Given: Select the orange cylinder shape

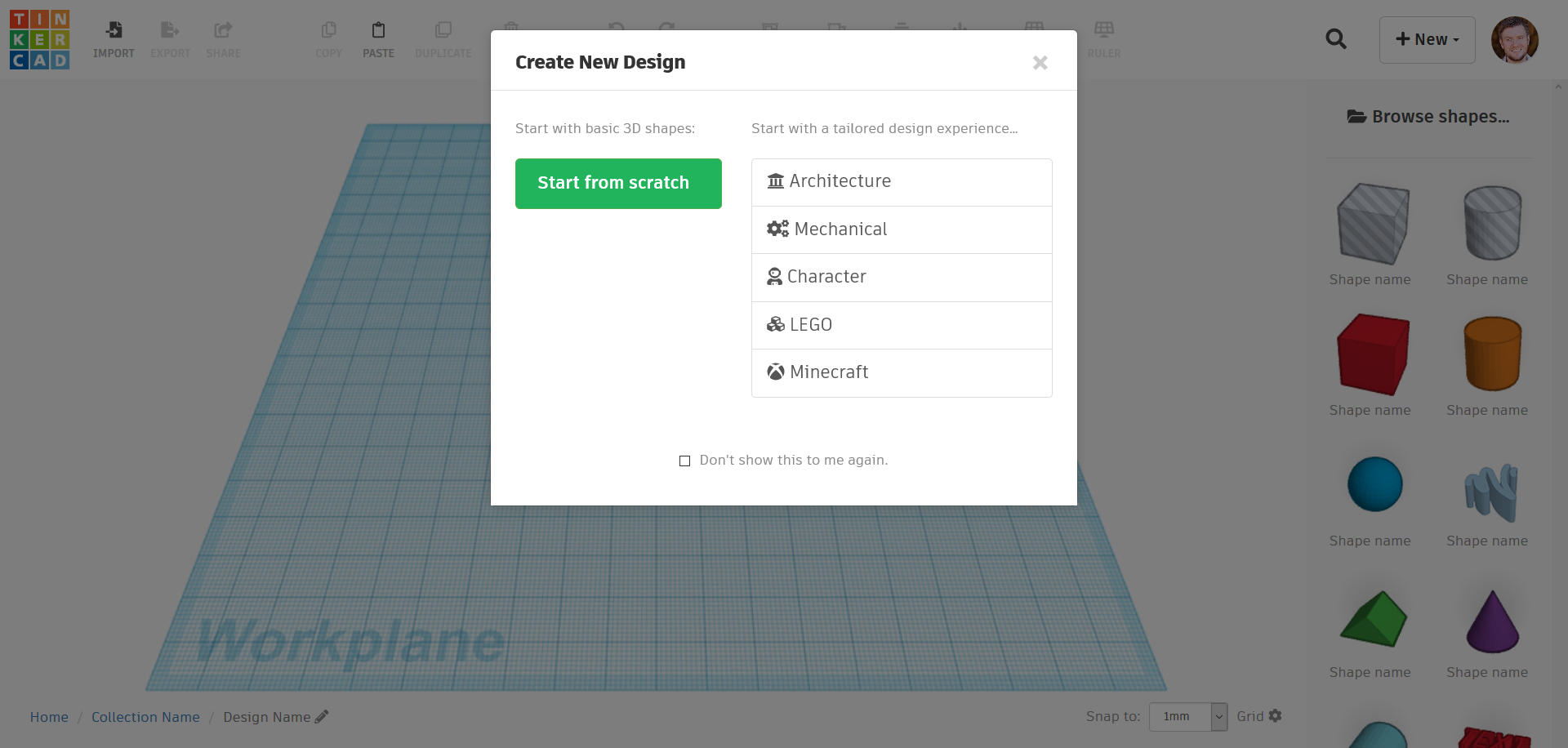Looking at the screenshot, I should (1492, 354).
